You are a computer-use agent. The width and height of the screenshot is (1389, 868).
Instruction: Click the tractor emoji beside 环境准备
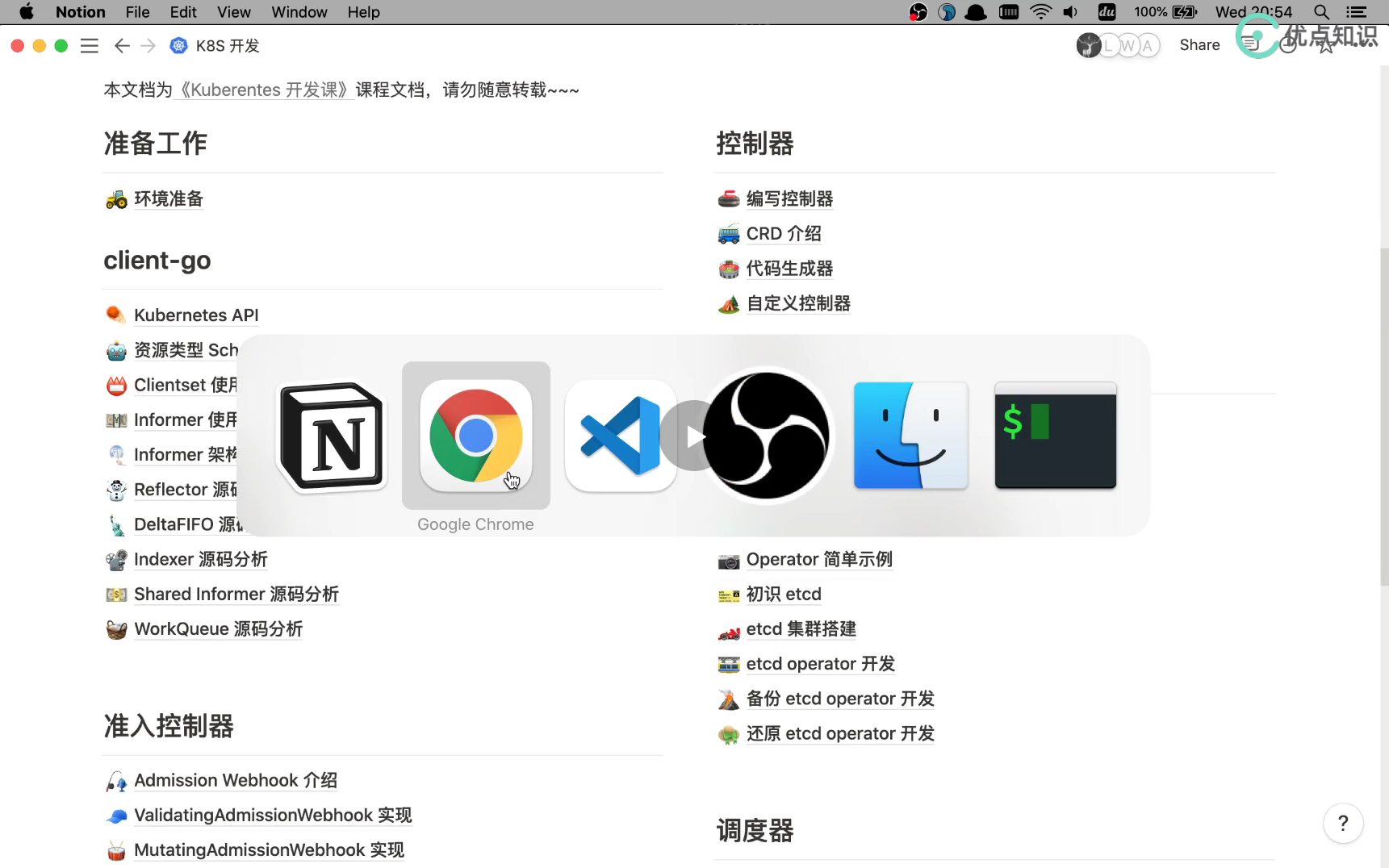pos(116,199)
